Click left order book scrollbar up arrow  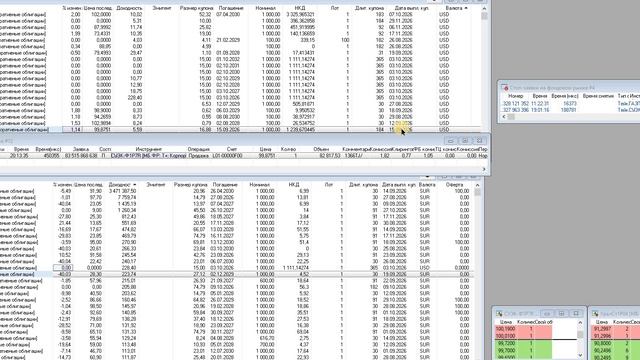(580, 322)
